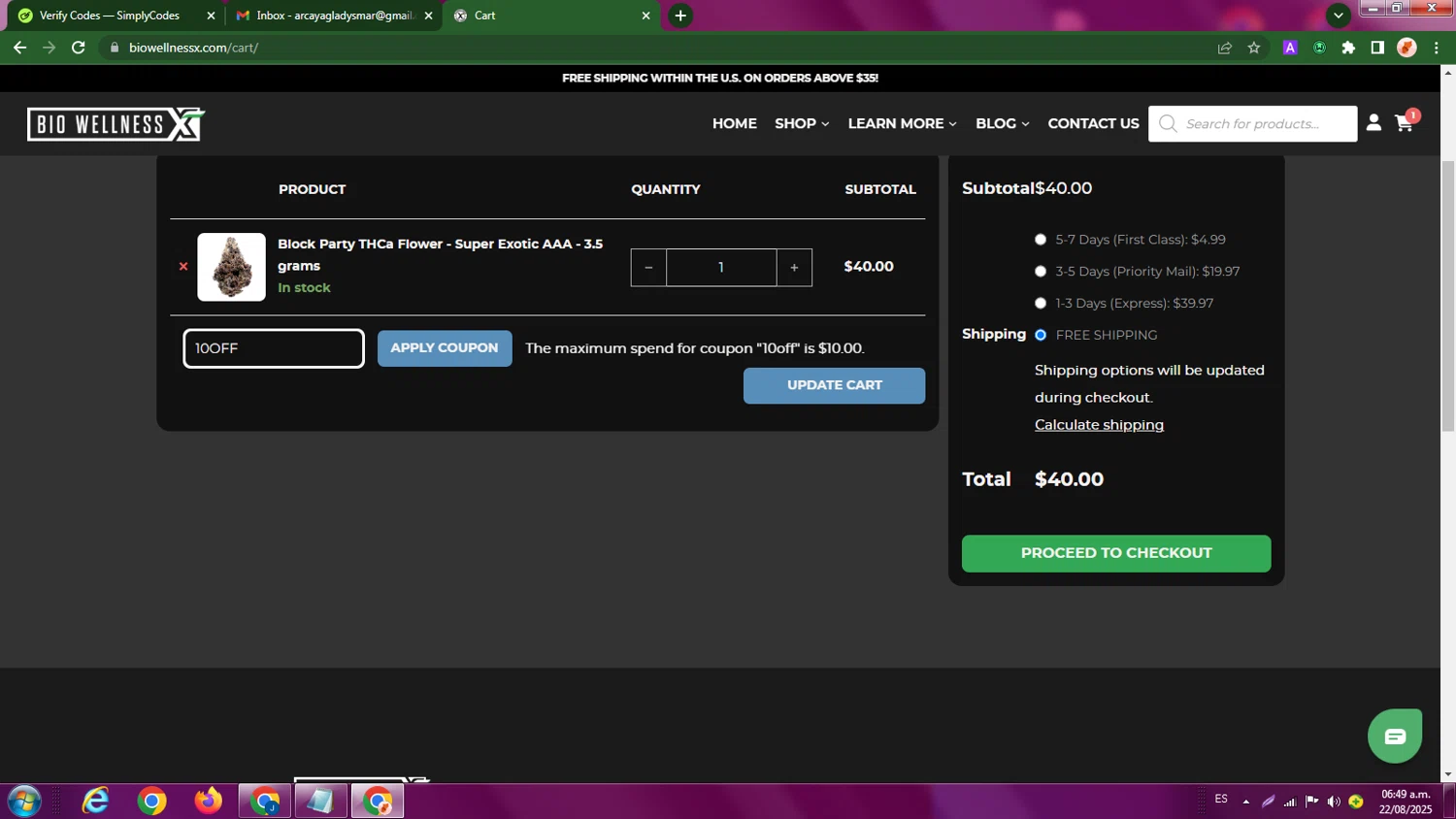
Task: Click the Bio Wellness X logo
Action: pyautogui.click(x=116, y=124)
